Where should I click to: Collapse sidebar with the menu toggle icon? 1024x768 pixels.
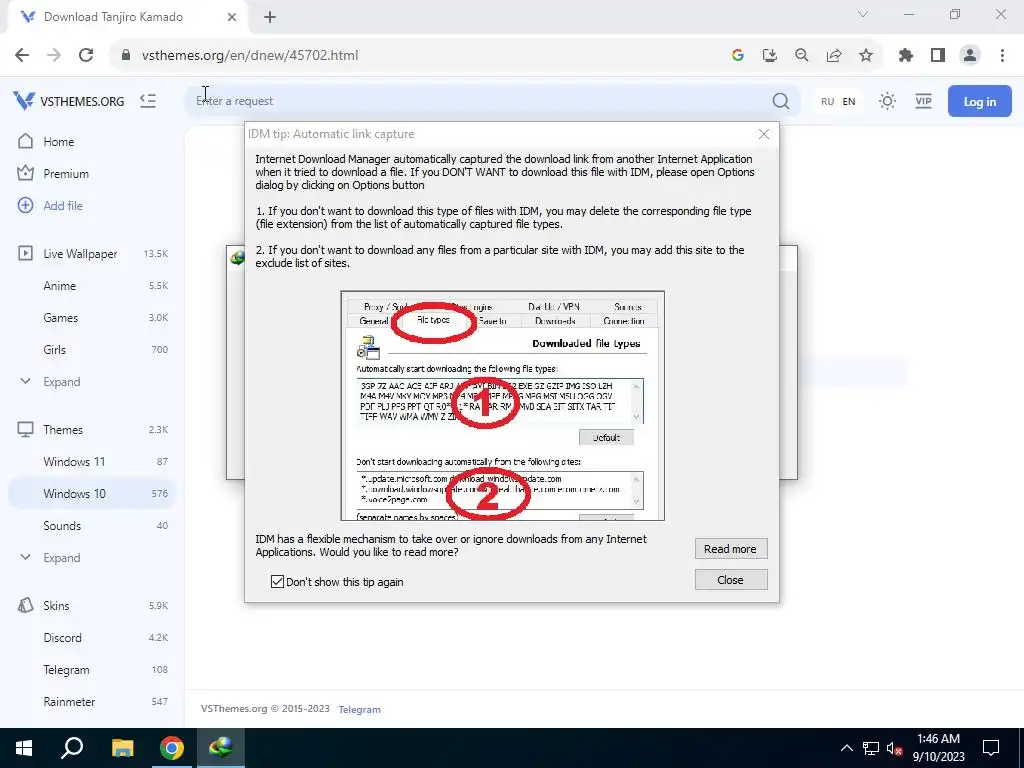point(148,101)
